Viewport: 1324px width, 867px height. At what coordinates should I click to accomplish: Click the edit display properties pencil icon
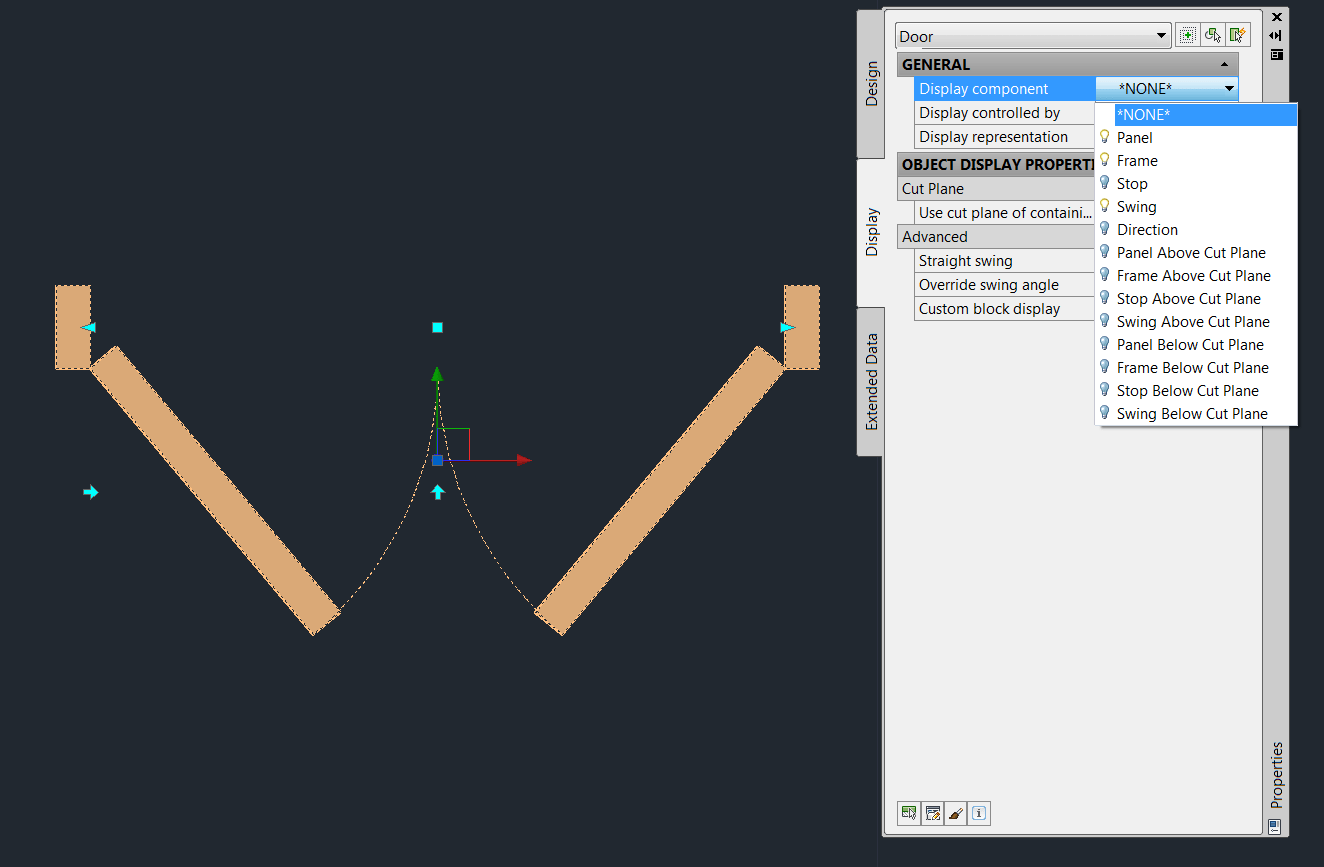pos(932,813)
